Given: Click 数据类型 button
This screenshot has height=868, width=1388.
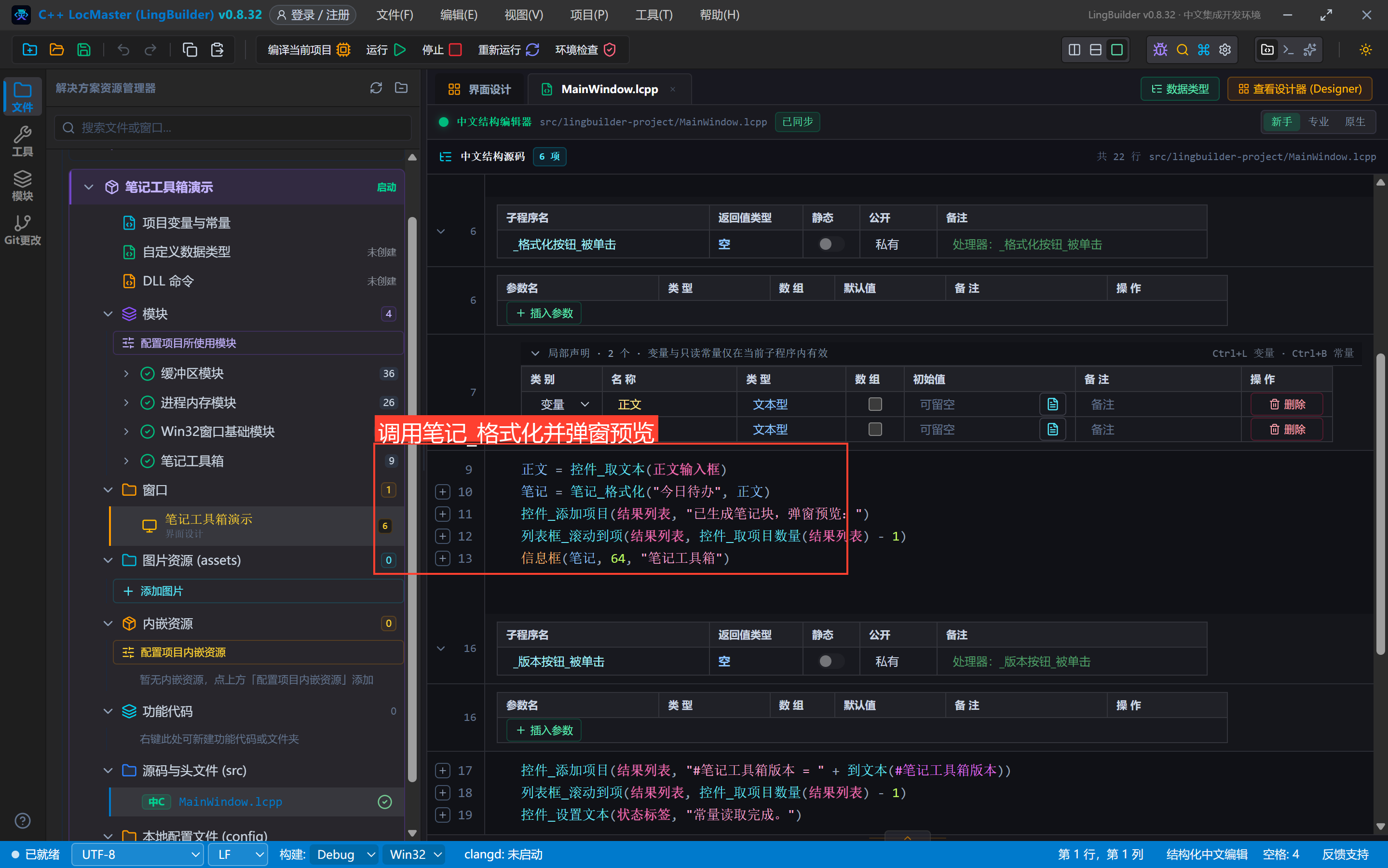Looking at the screenshot, I should tap(1180, 89).
